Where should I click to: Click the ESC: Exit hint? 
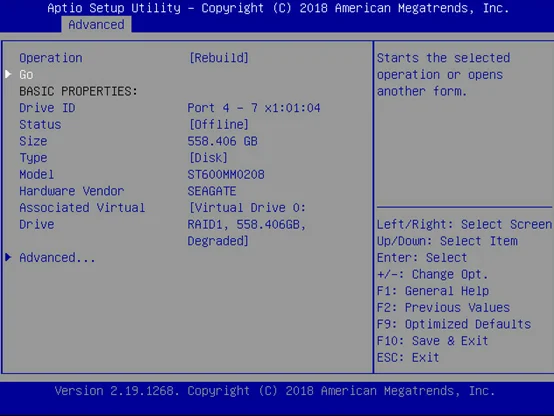click(408, 358)
